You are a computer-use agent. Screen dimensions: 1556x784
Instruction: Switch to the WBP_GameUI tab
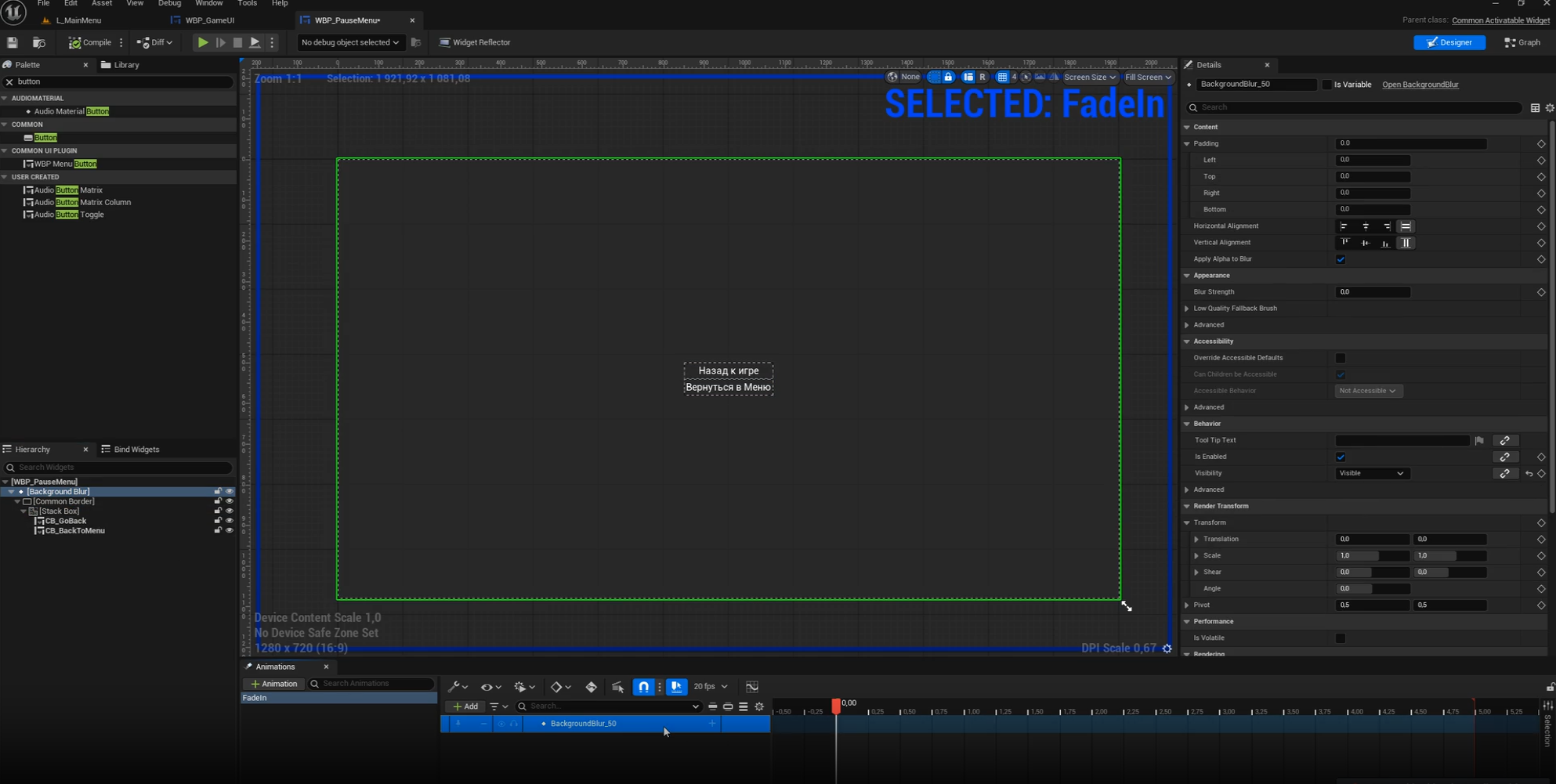(x=209, y=20)
